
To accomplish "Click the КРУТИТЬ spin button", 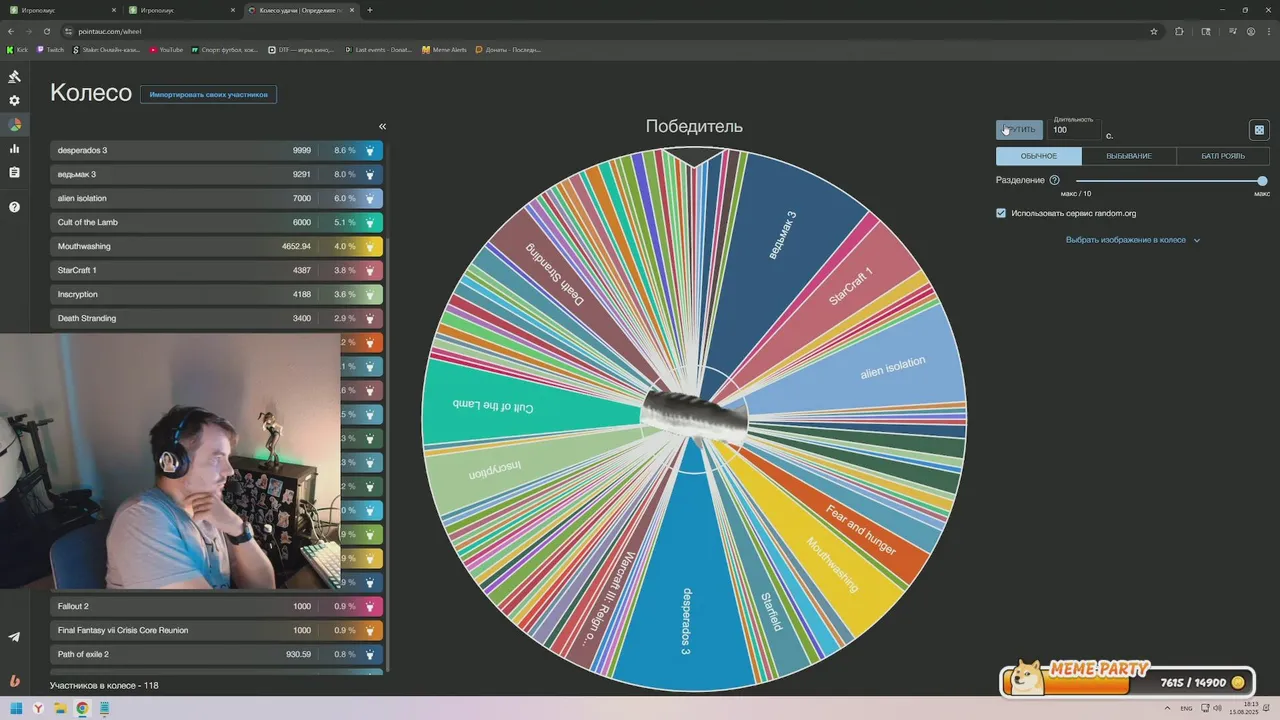I will click(1019, 130).
